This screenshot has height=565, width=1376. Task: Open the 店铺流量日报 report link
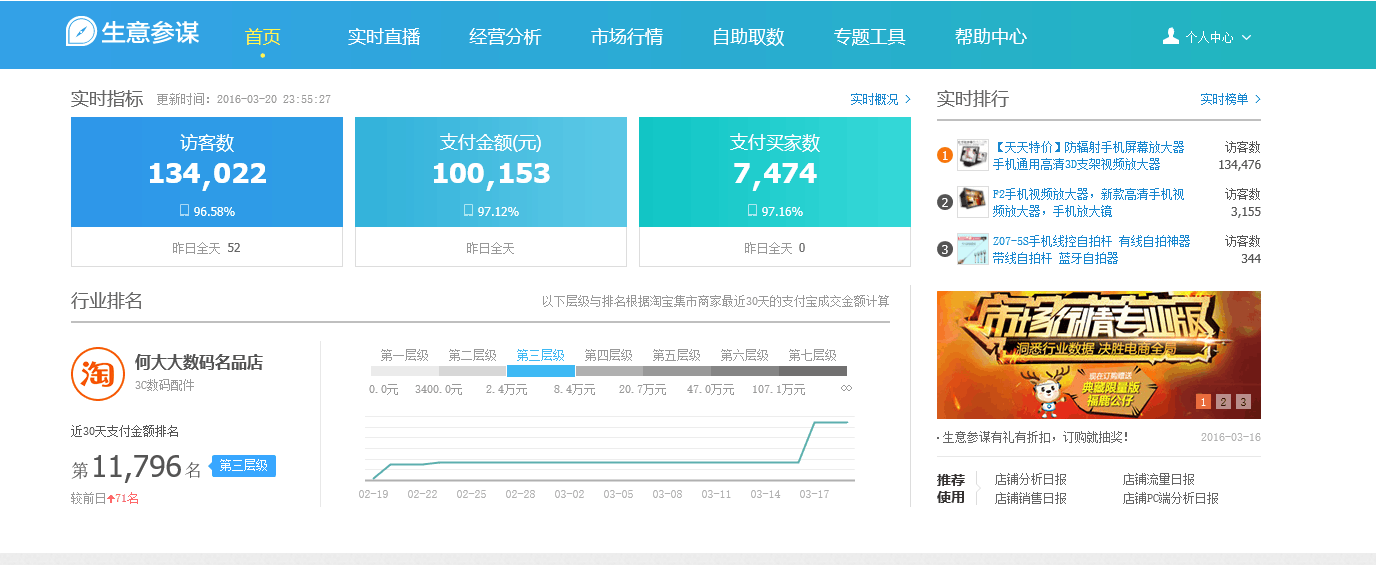point(1158,480)
